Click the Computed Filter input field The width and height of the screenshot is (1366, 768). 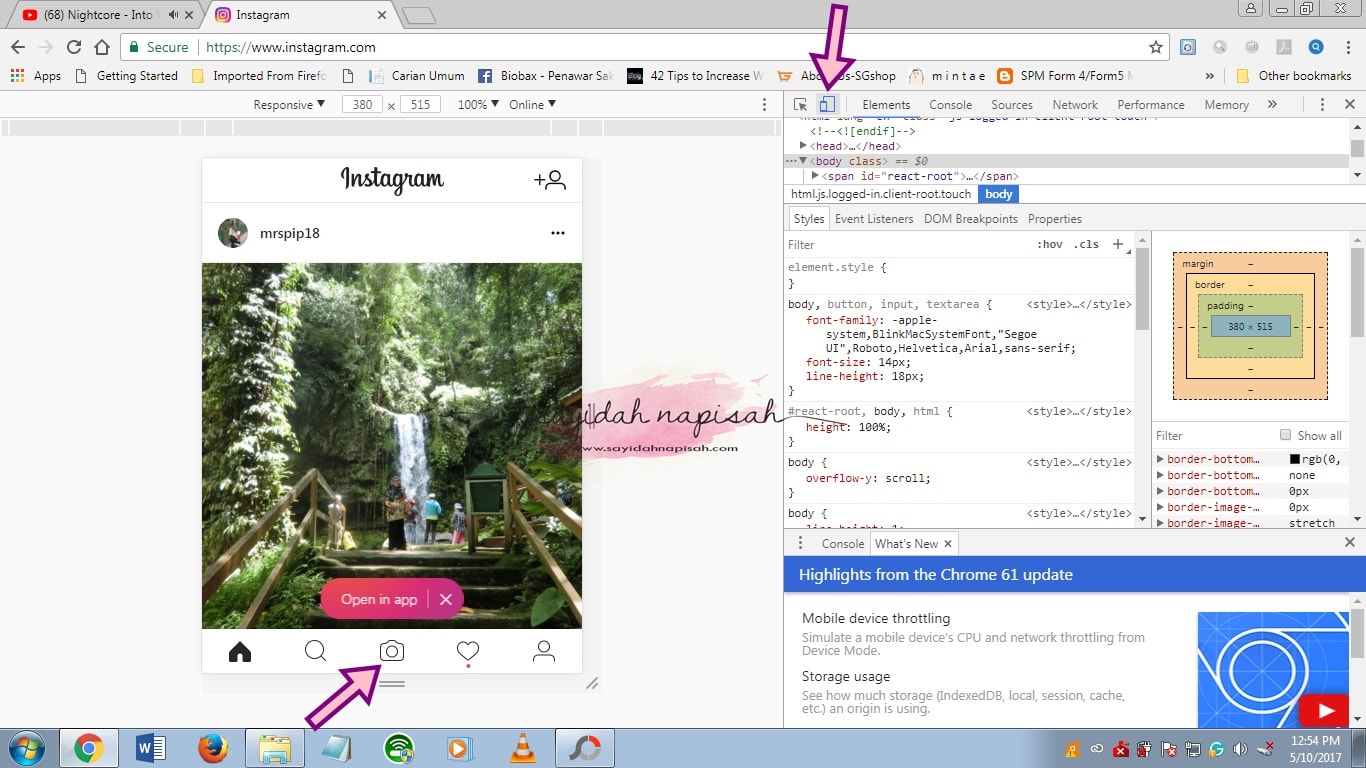(x=1212, y=436)
